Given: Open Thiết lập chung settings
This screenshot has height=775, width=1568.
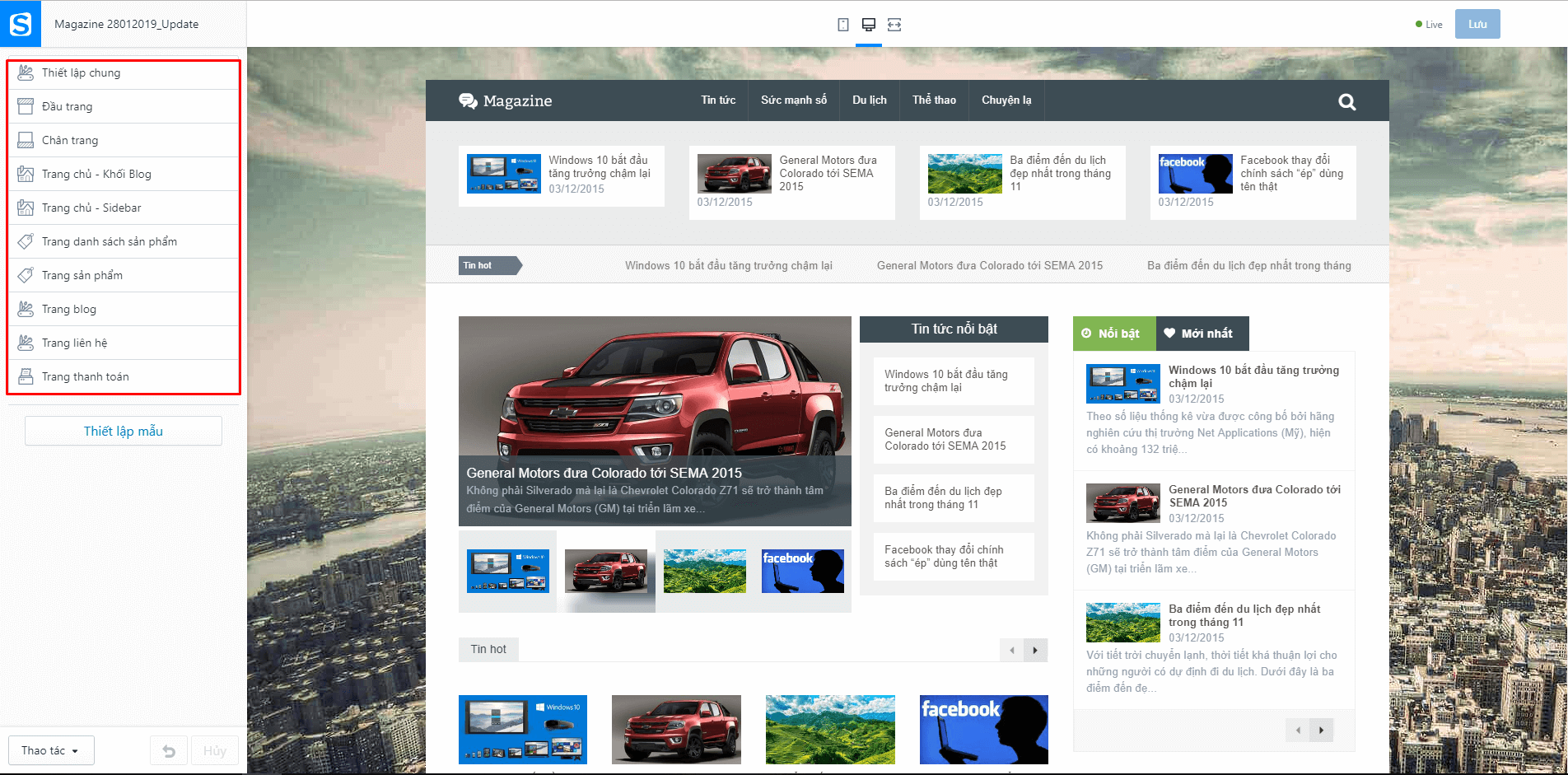Looking at the screenshot, I should pyautogui.click(x=124, y=72).
